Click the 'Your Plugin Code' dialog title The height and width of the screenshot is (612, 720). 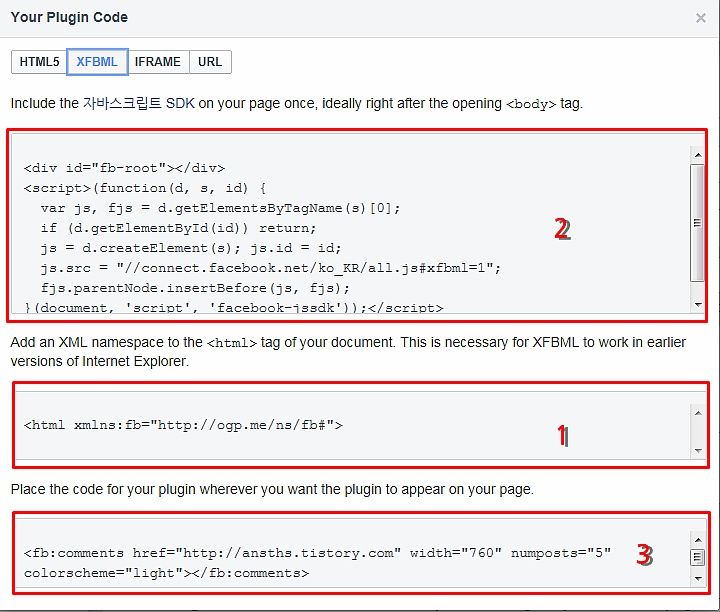pyautogui.click(x=69, y=17)
